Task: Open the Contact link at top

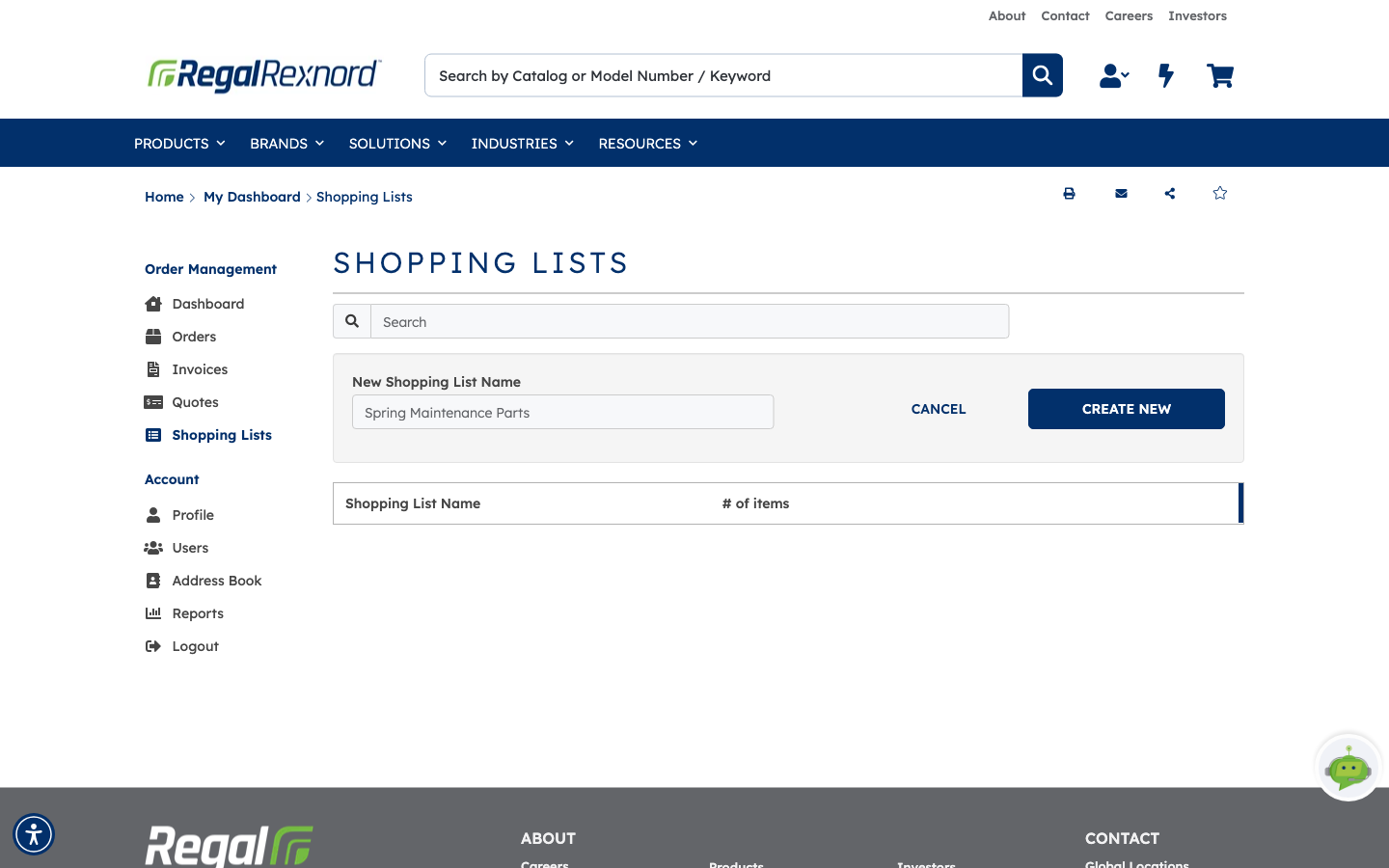Action: pos(1065,15)
